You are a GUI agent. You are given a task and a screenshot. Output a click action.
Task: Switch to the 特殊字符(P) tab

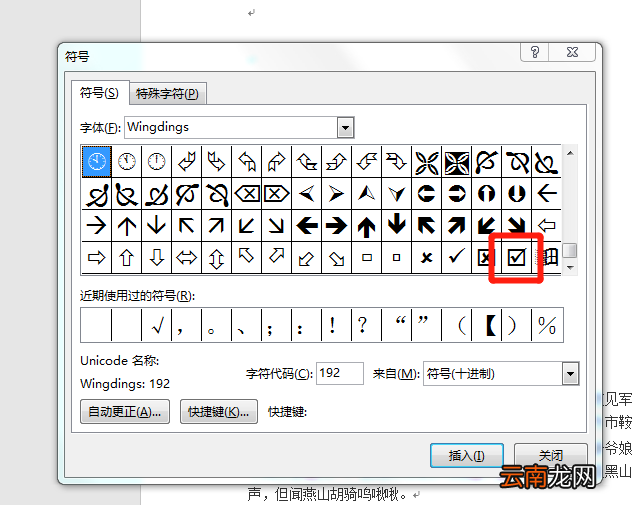[168, 94]
